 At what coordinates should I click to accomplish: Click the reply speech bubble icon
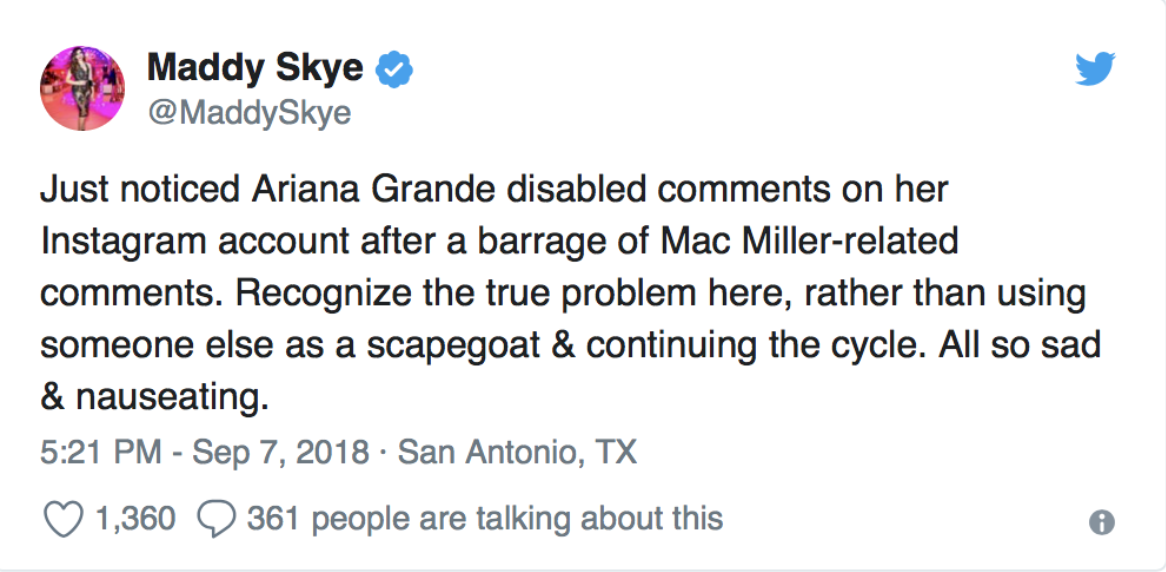(x=214, y=518)
